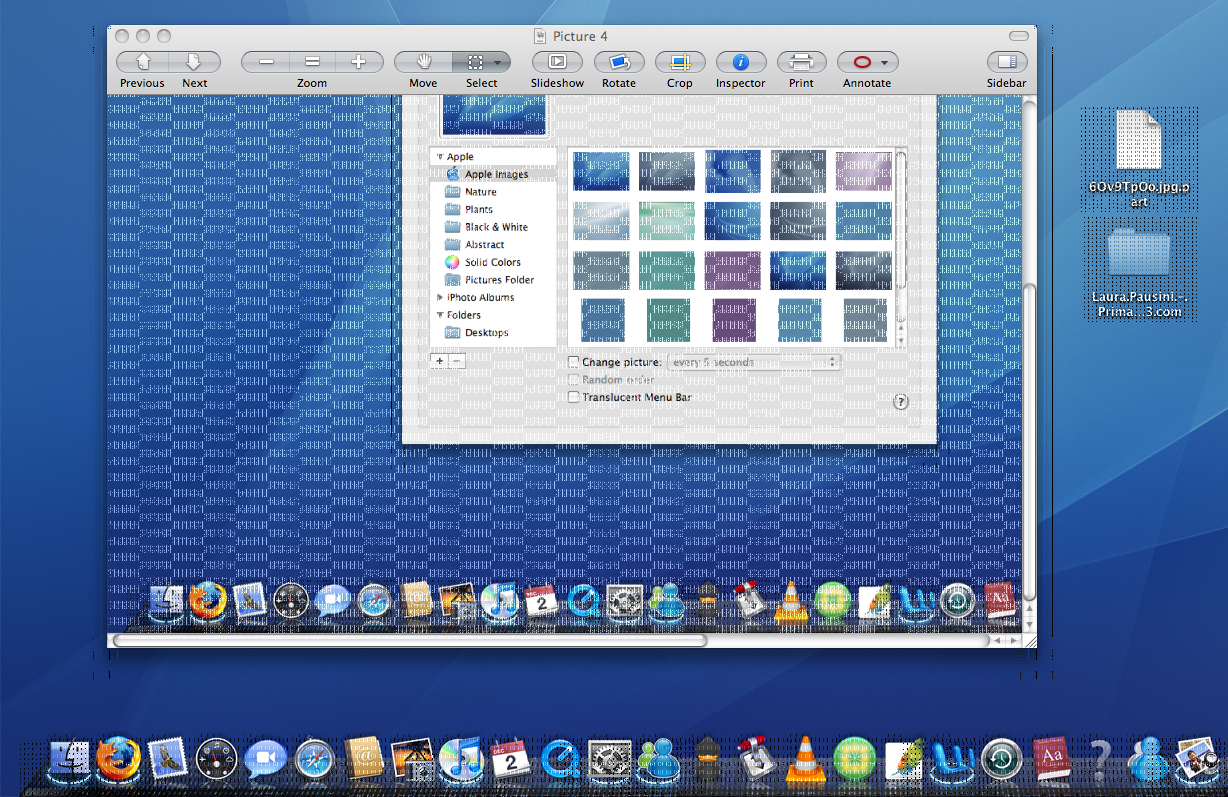This screenshot has width=1228, height=797.
Task: Rotate the picture
Action: (619, 62)
